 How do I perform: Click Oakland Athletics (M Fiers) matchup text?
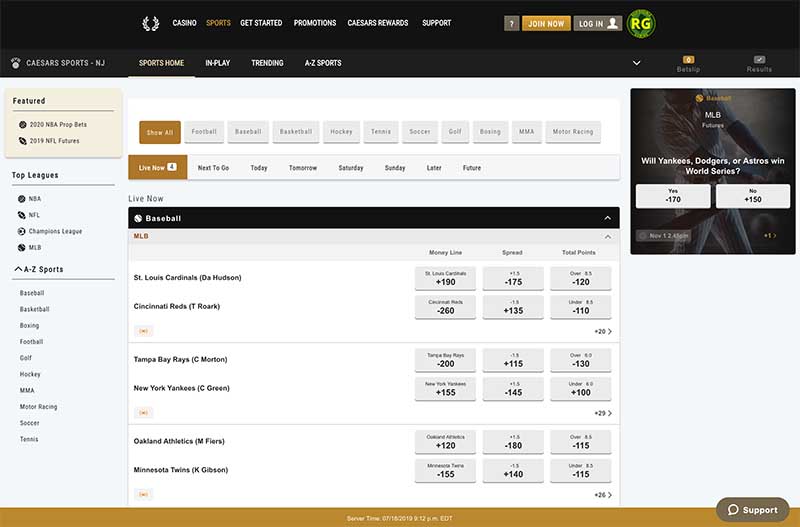pyautogui.click(x=179, y=441)
